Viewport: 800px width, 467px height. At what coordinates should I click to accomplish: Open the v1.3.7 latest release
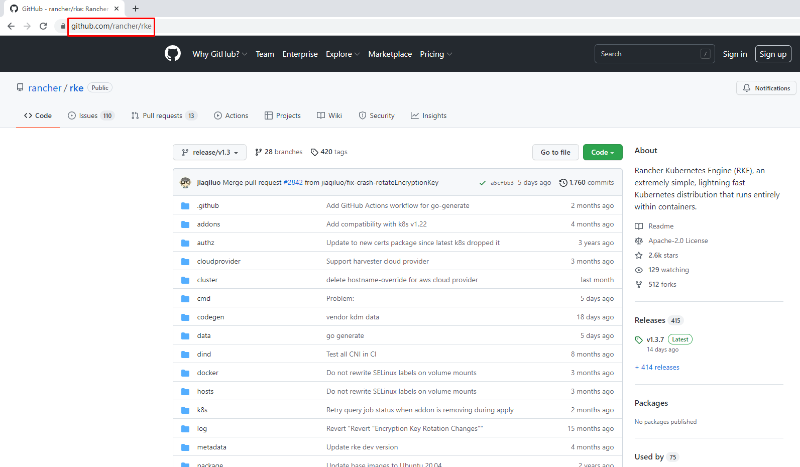coord(655,339)
